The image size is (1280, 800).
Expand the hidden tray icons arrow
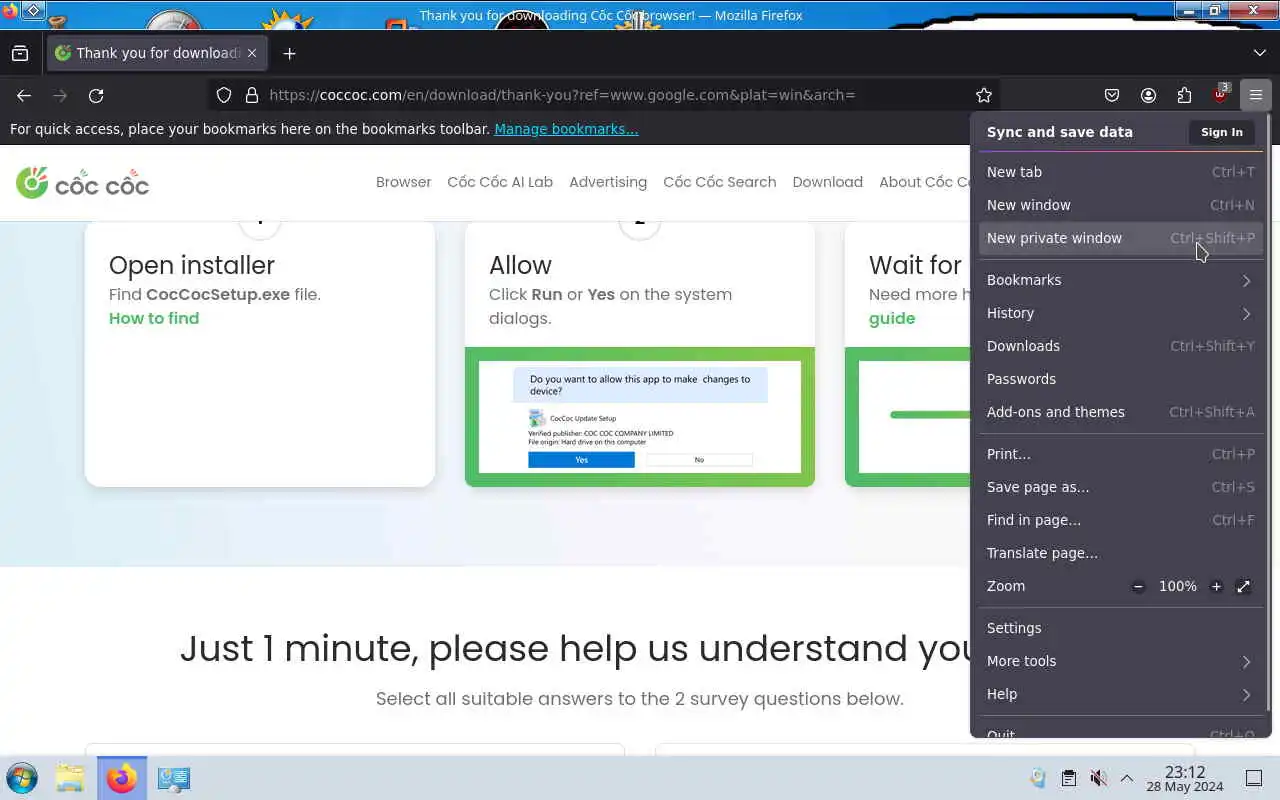[1127, 778]
